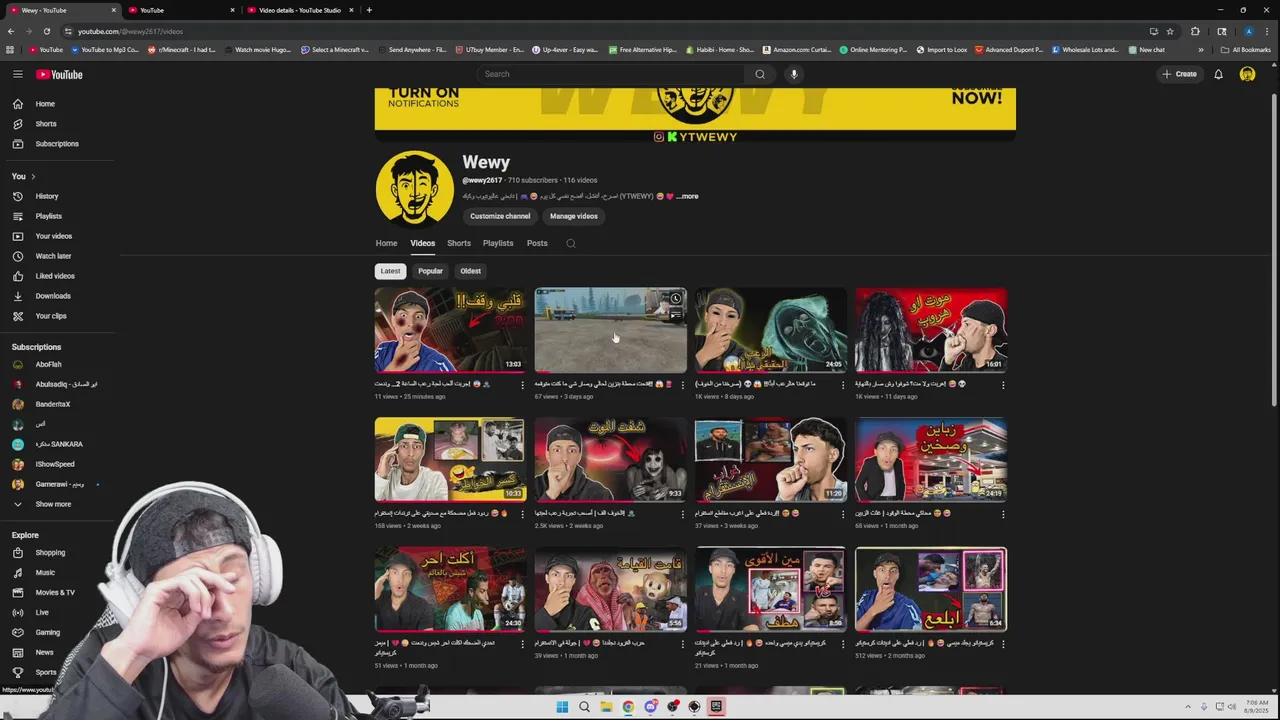Click Watch later clock on hovered thumbnail
This screenshot has width=1280, height=720.
(x=676, y=298)
